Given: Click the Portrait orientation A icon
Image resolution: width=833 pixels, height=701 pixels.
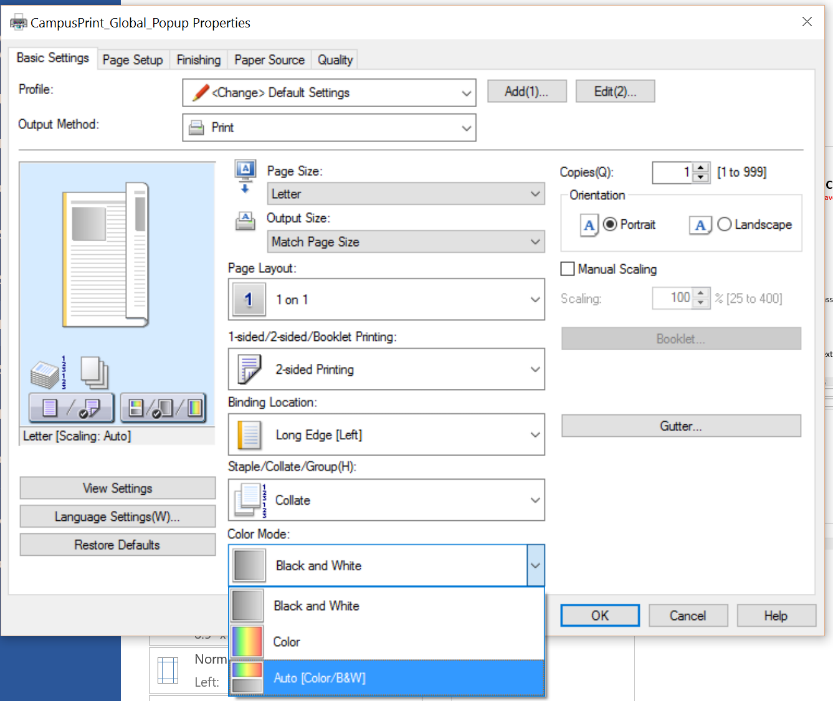Looking at the screenshot, I should click(589, 225).
